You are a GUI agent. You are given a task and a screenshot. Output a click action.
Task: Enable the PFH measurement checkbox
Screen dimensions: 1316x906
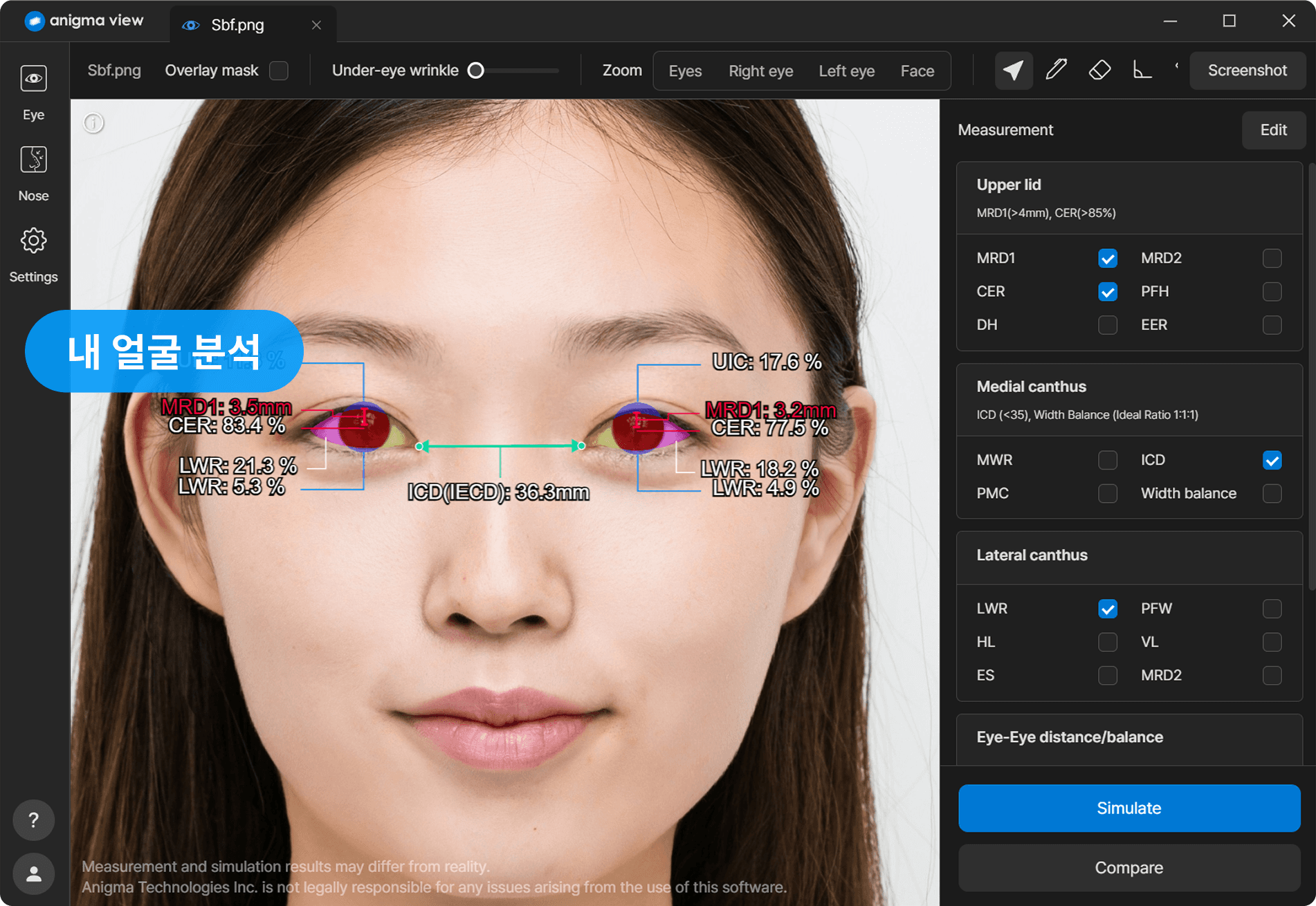click(1272, 292)
